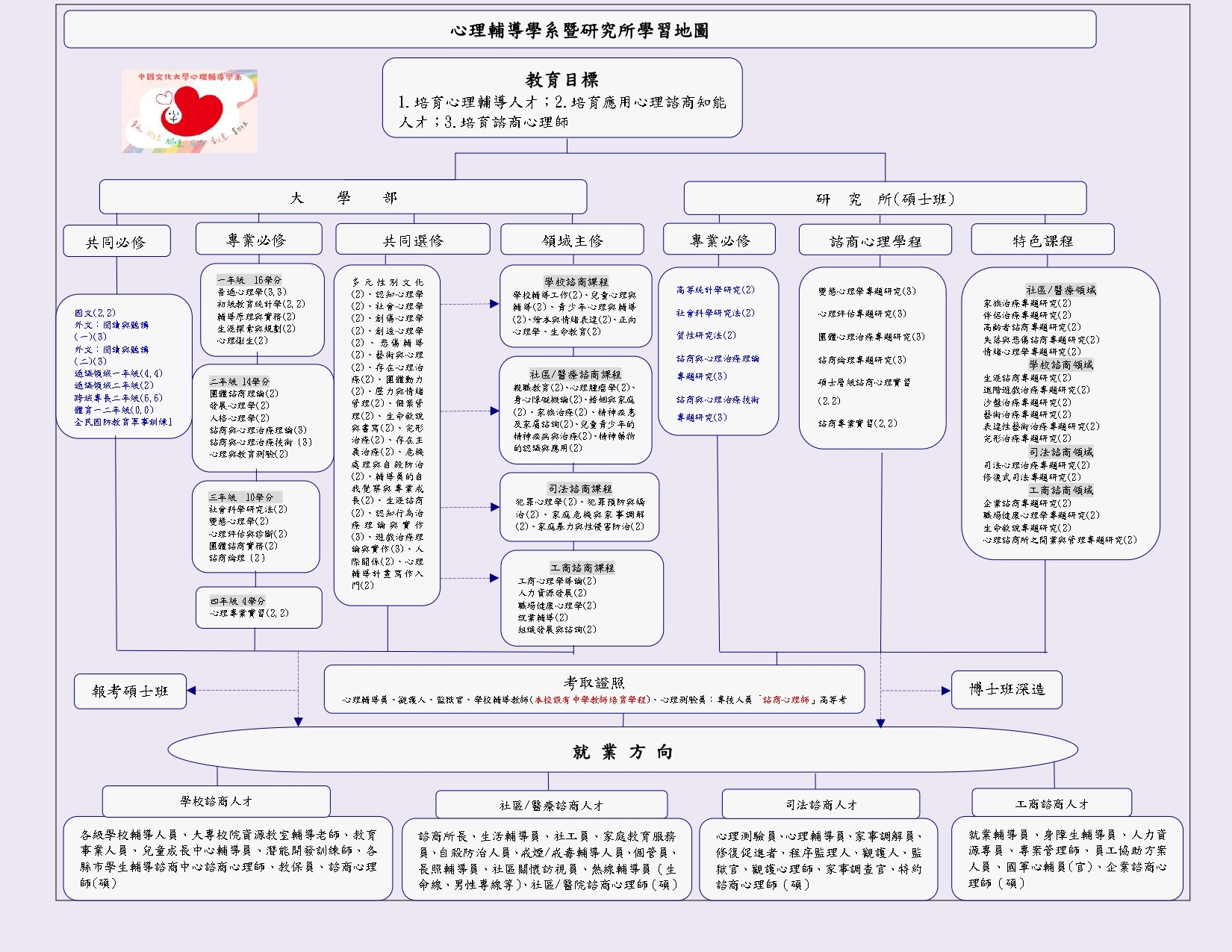Click the 特色課程 heading
The height and width of the screenshot is (952, 1232).
(1042, 240)
